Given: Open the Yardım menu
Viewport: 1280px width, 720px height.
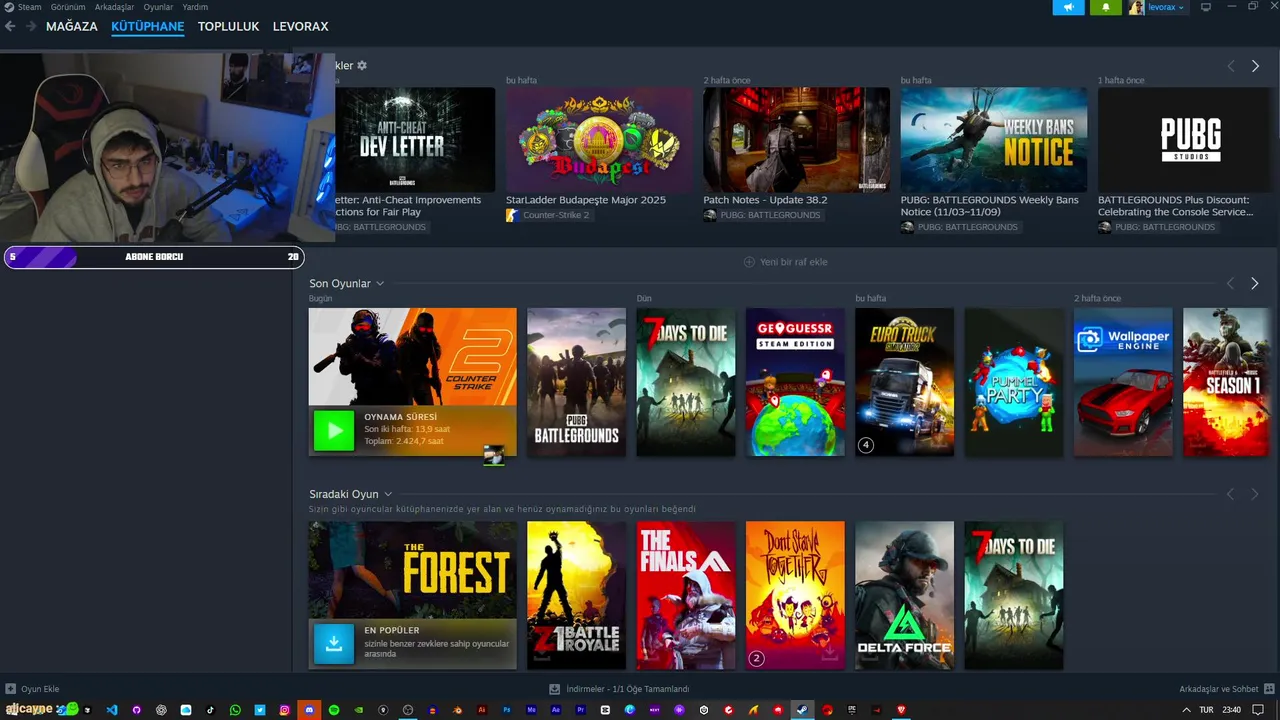Looking at the screenshot, I should point(195,7).
